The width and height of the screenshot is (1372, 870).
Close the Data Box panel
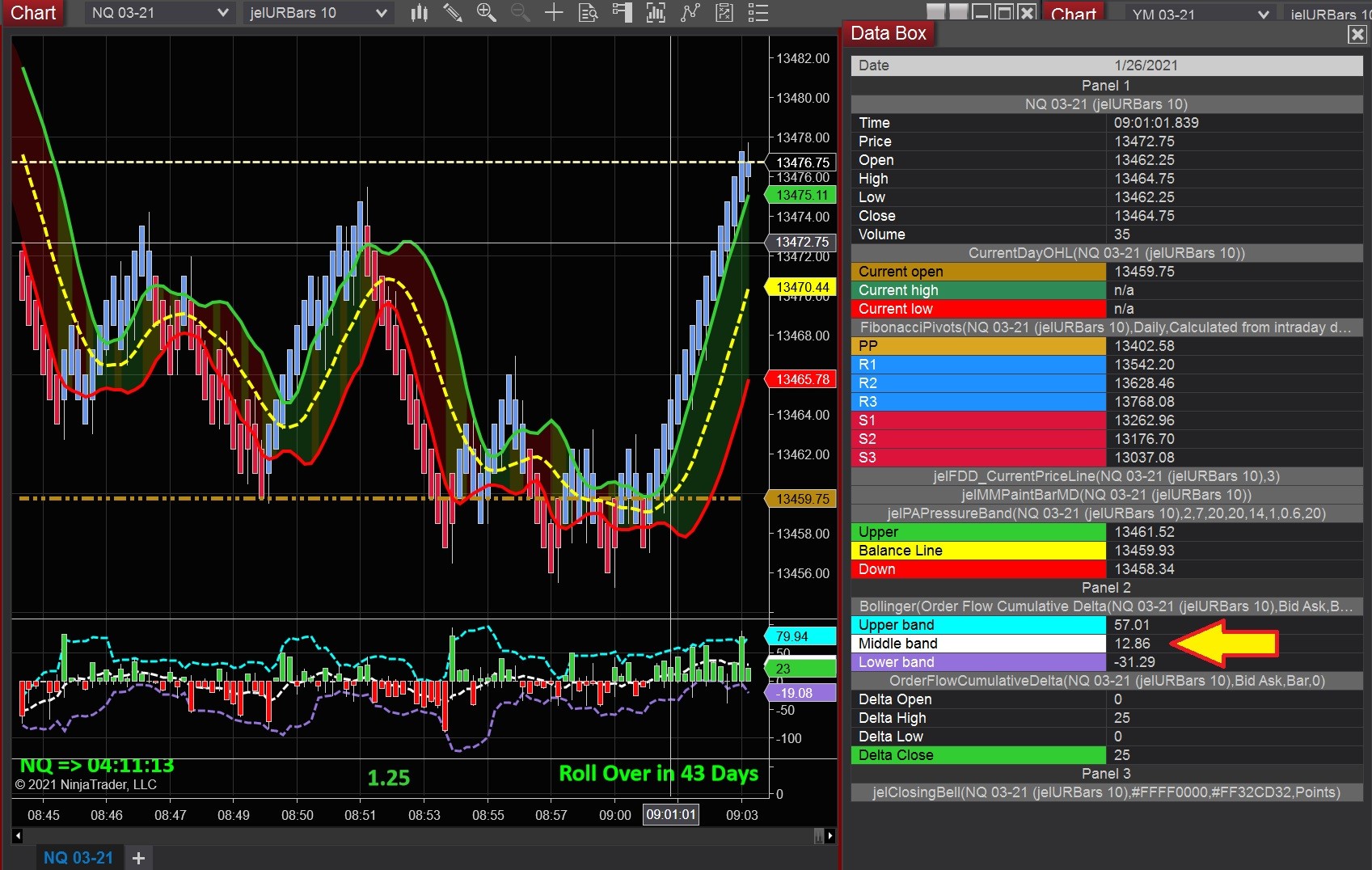pyautogui.click(x=1357, y=34)
